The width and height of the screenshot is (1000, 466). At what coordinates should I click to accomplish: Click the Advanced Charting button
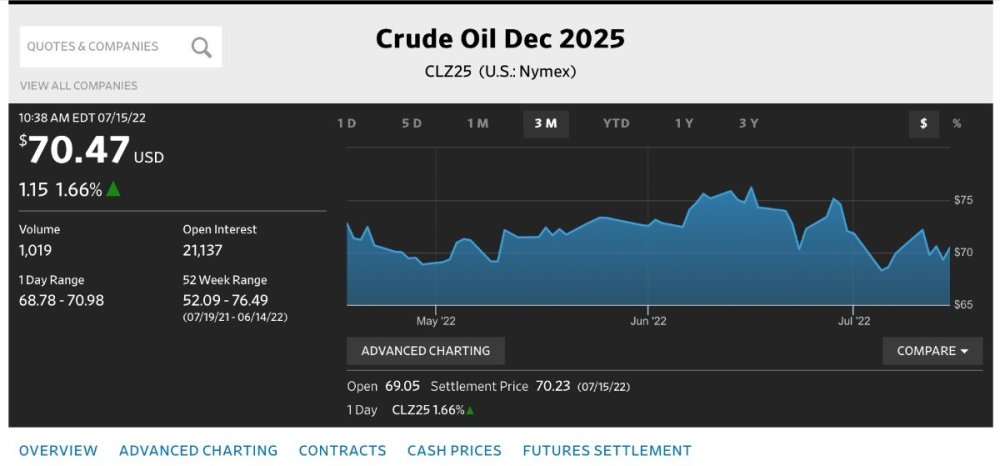click(425, 351)
